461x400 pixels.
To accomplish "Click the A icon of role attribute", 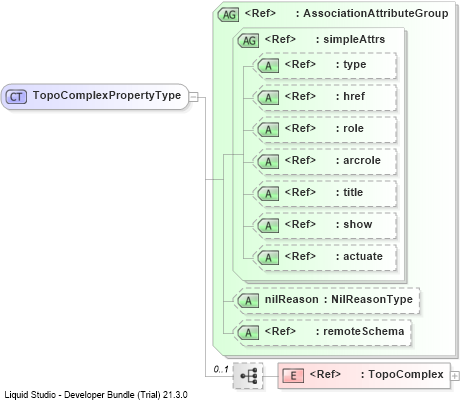I will tap(268, 129).
